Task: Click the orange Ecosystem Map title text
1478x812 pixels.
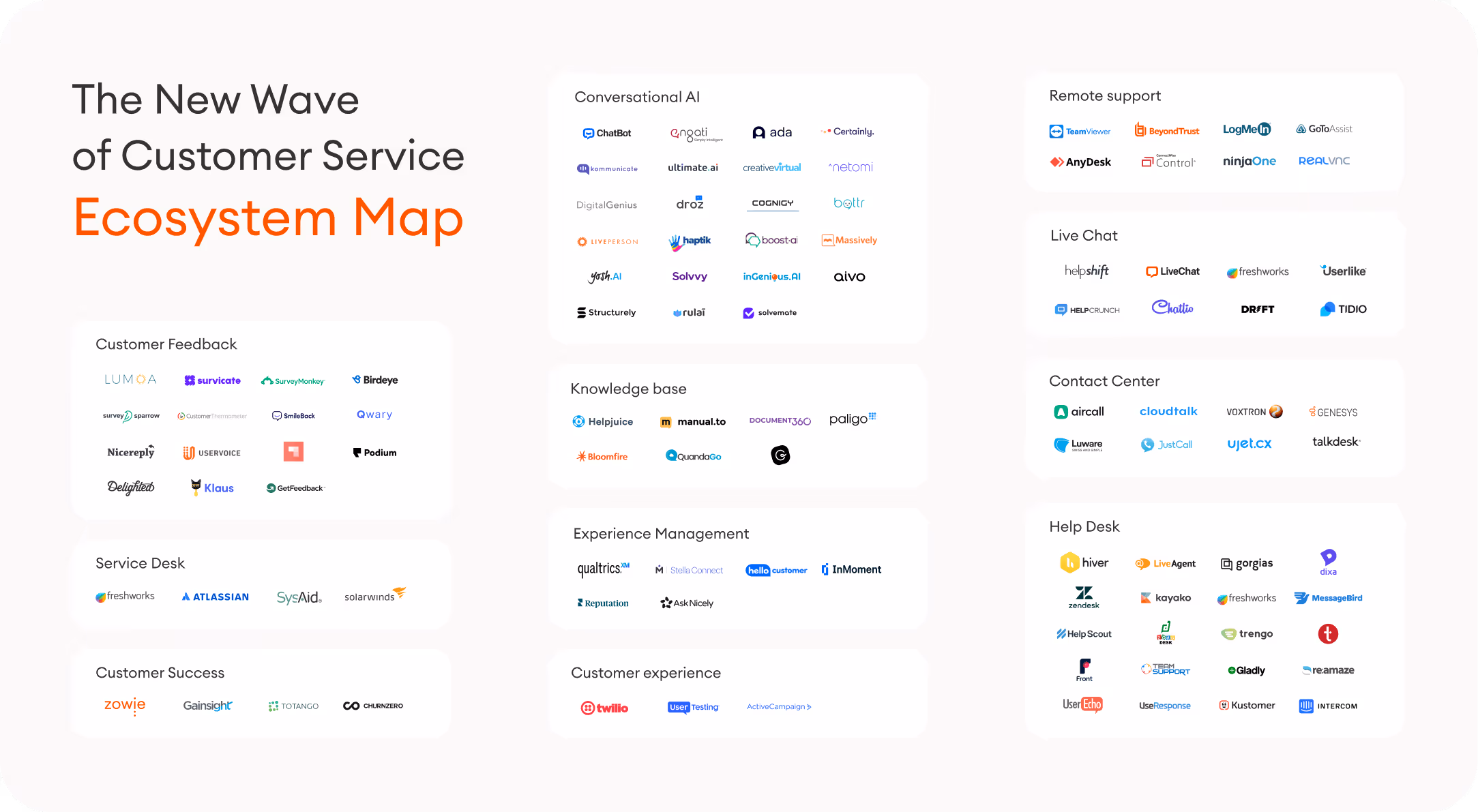Action: click(268, 217)
